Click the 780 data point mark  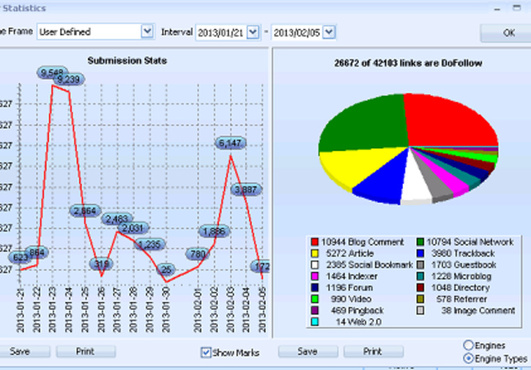[198, 254]
